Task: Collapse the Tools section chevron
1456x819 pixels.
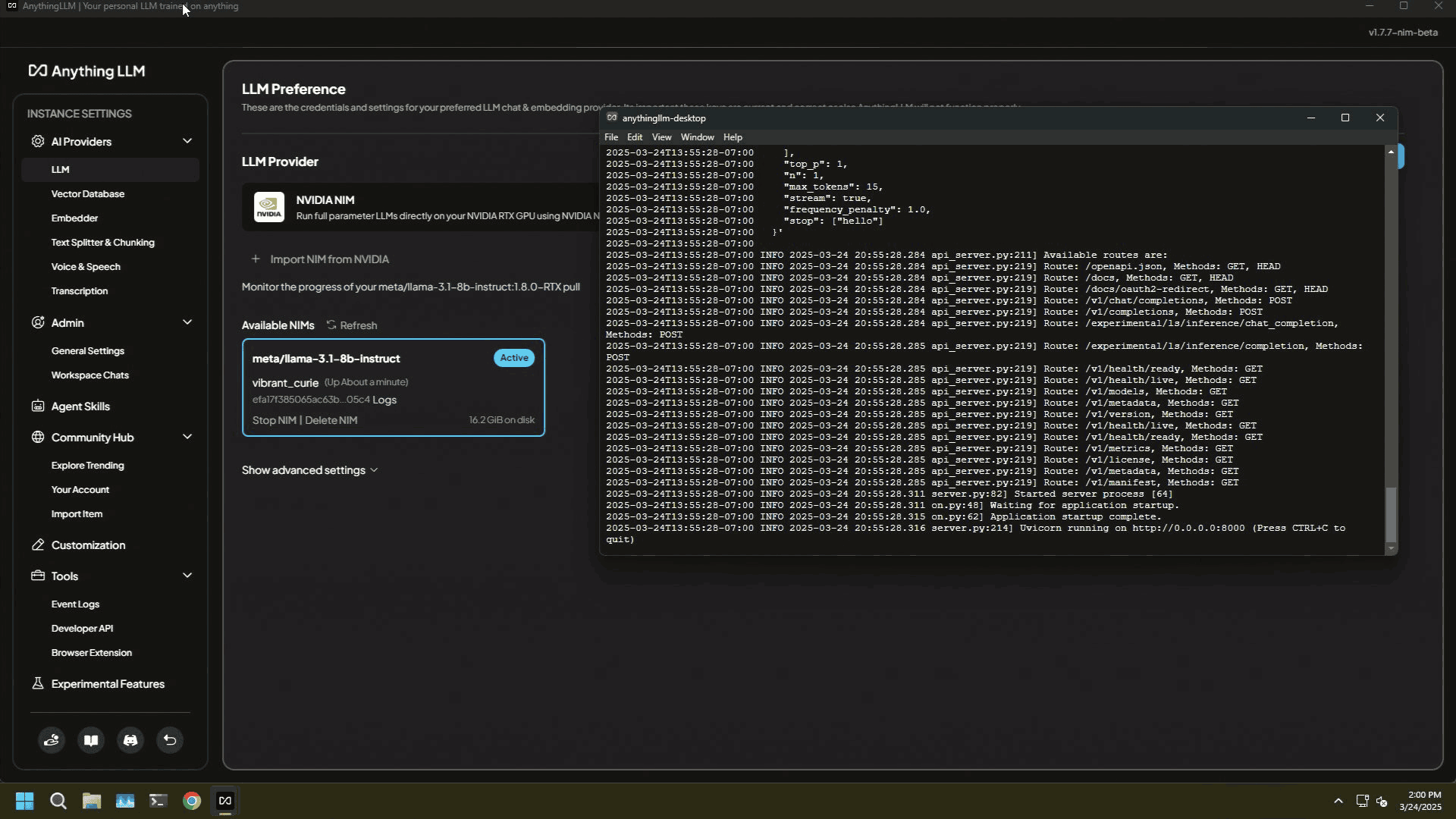Action: (x=187, y=576)
